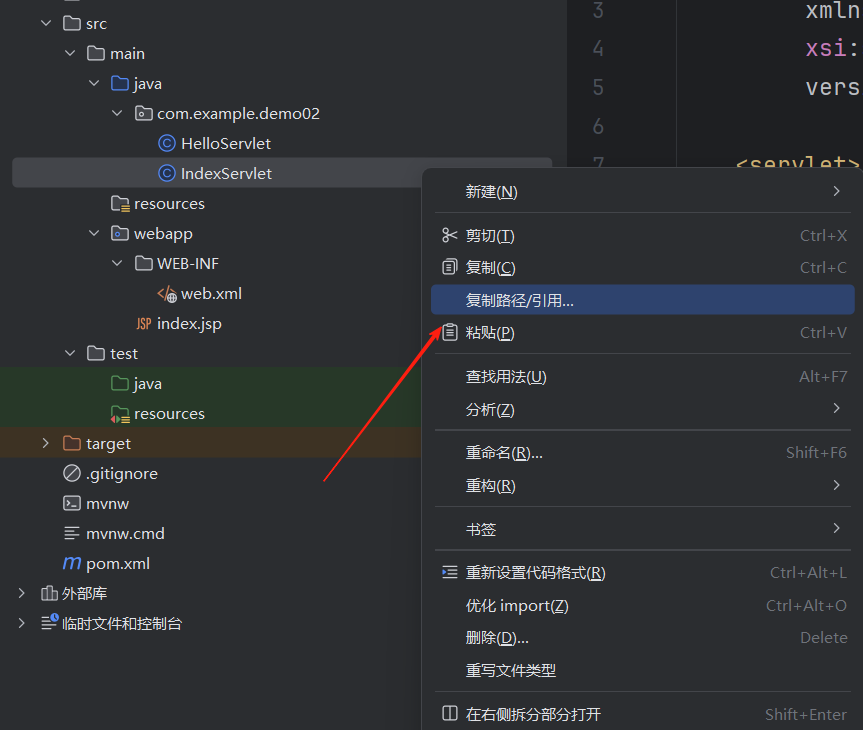Click the src folder icon

(72, 24)
